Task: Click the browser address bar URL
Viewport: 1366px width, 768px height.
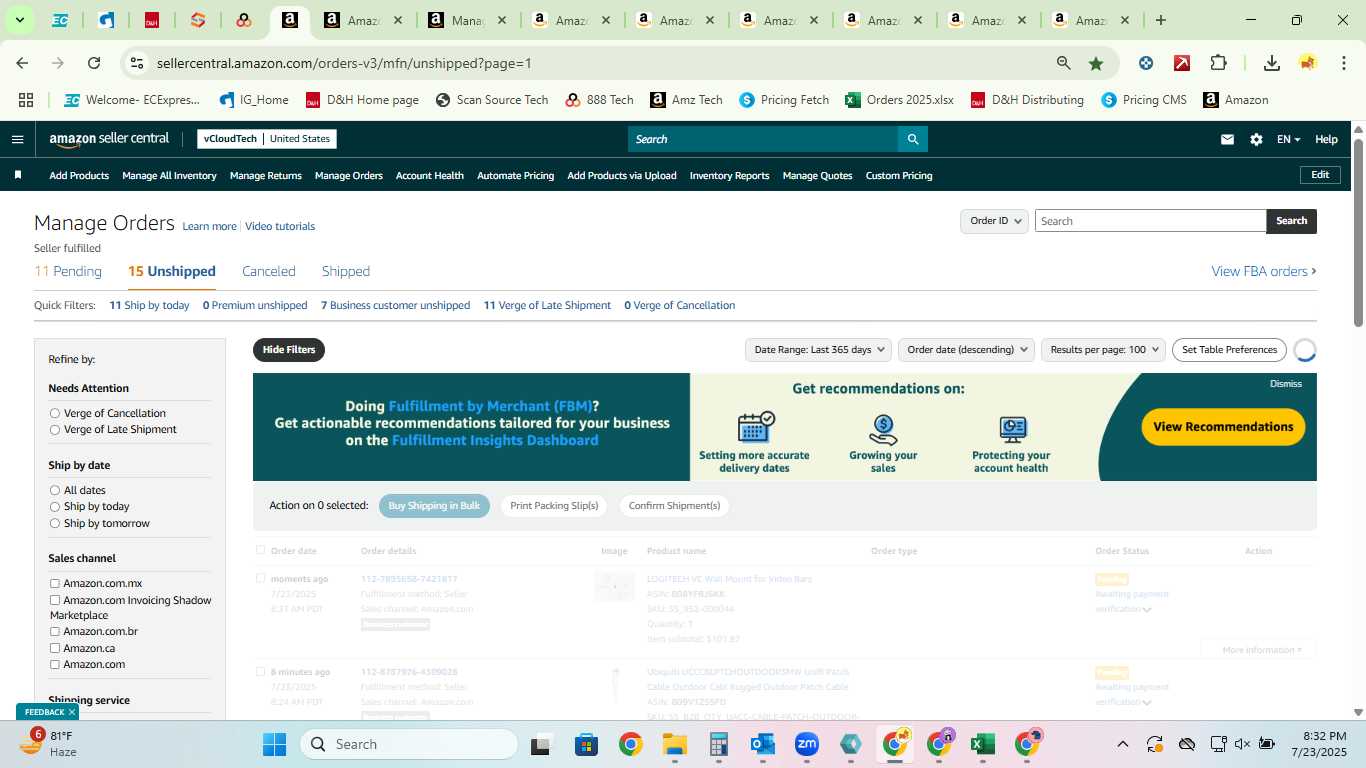Action: coord(344,63)
